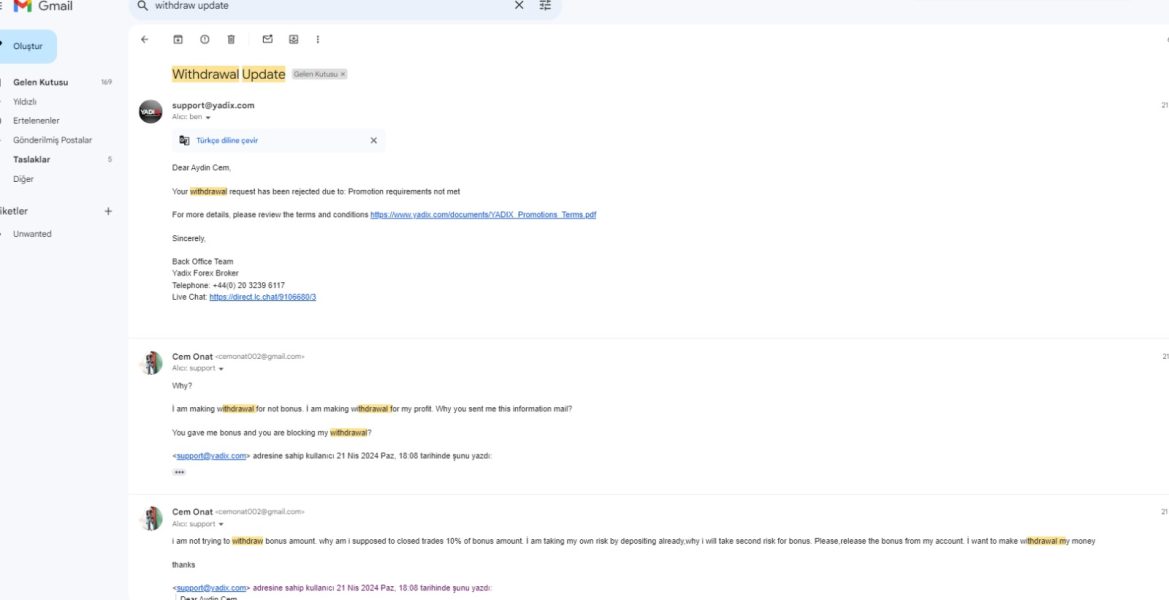Remove the Gelen Kutusu label from the email
This screenshot has width=1169, height=600.
point(343,75)
